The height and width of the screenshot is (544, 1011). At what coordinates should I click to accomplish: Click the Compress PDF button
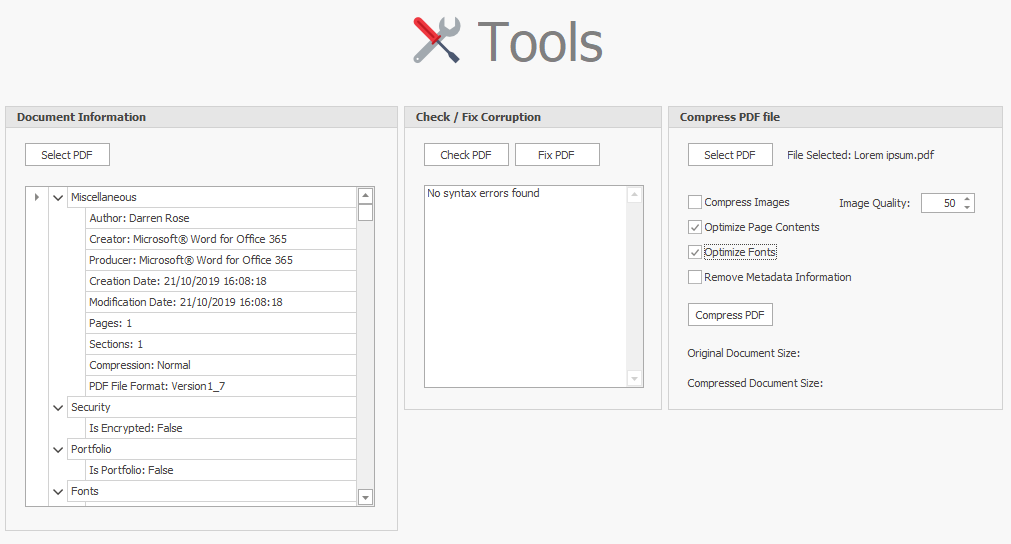[730, 315]
